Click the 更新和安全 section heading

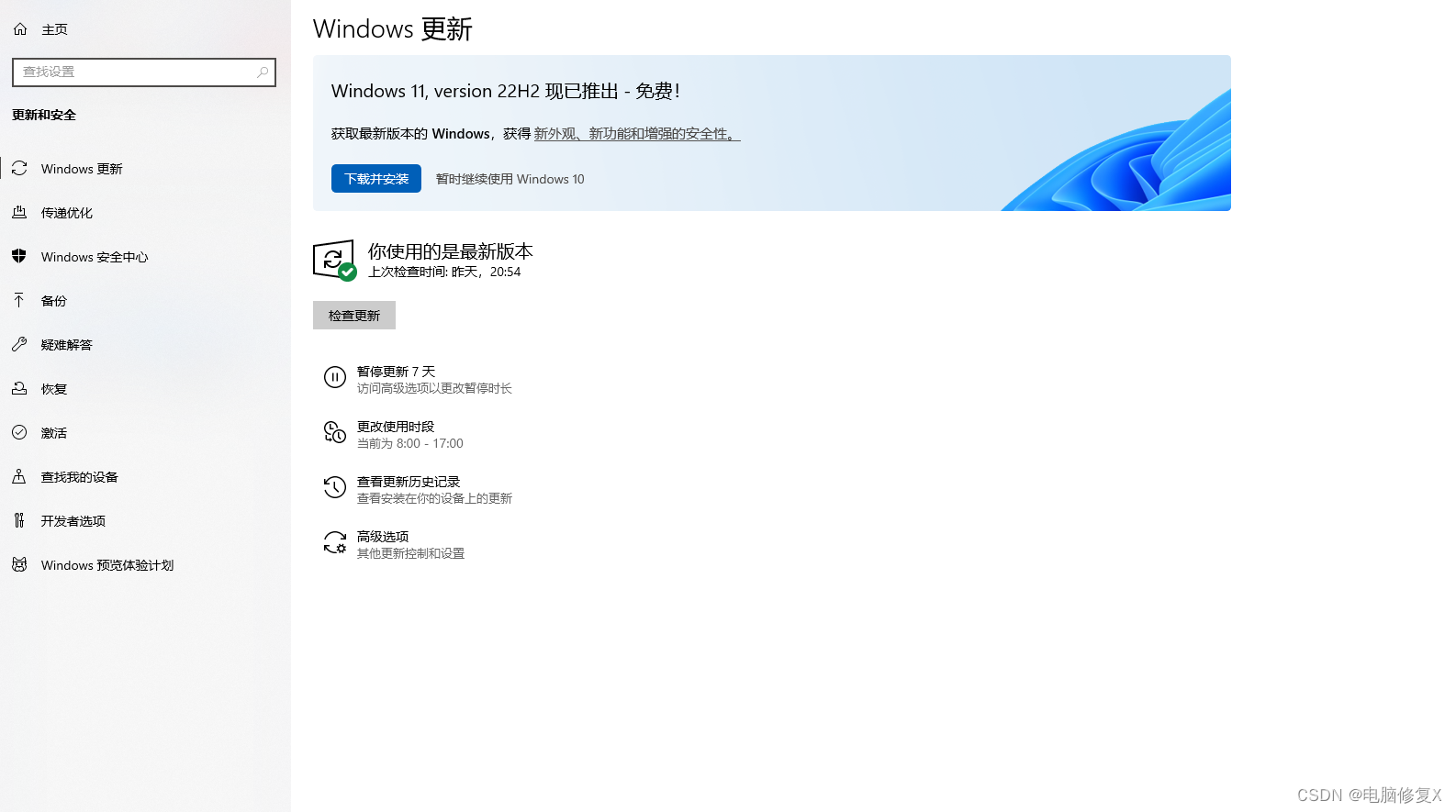[44, 115]
